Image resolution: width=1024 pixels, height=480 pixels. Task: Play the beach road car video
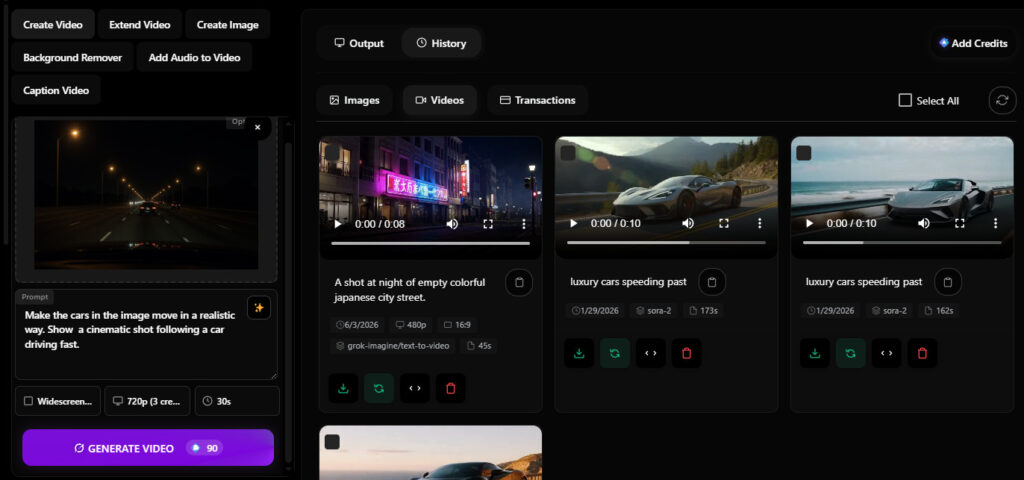tap(809, 223)
